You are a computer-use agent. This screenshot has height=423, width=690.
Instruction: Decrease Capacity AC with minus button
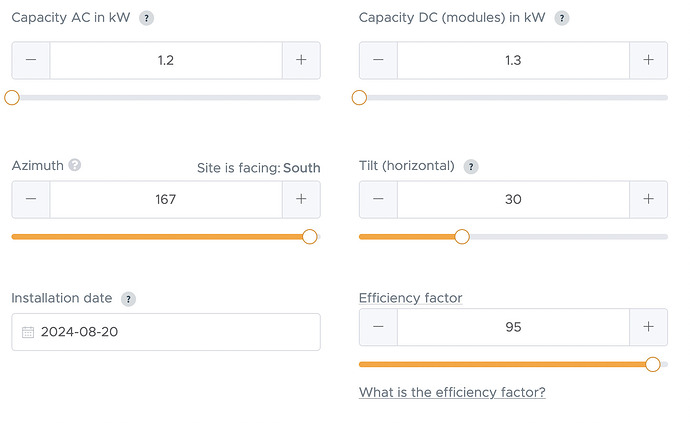point(31,60)
